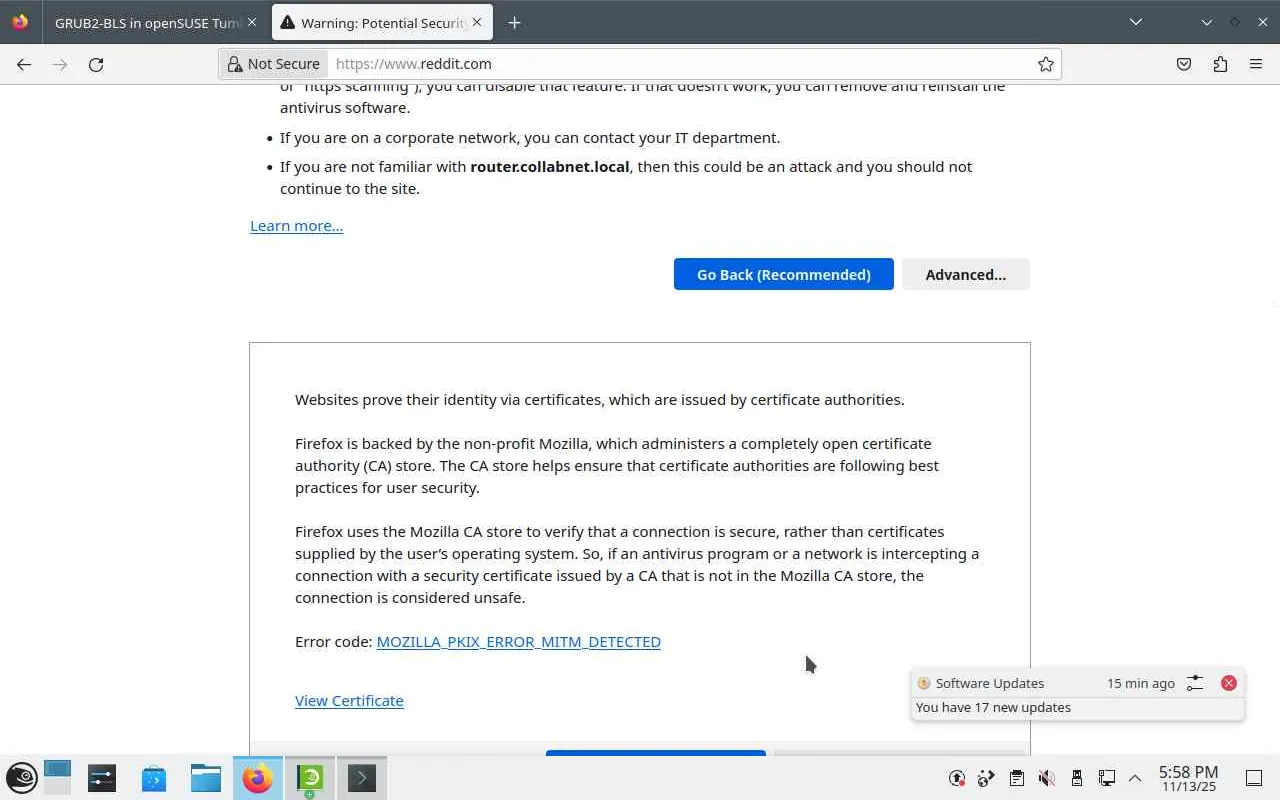This screenshot has height=800, width=1280.
Task: Open the clipboard tray icon
Action: pyautogui.click(x=1017, y=778)
